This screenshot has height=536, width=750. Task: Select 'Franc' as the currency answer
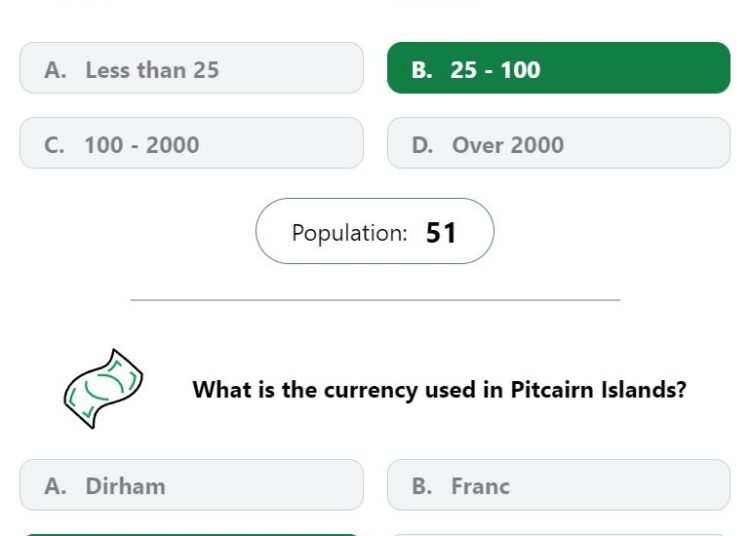559,485
